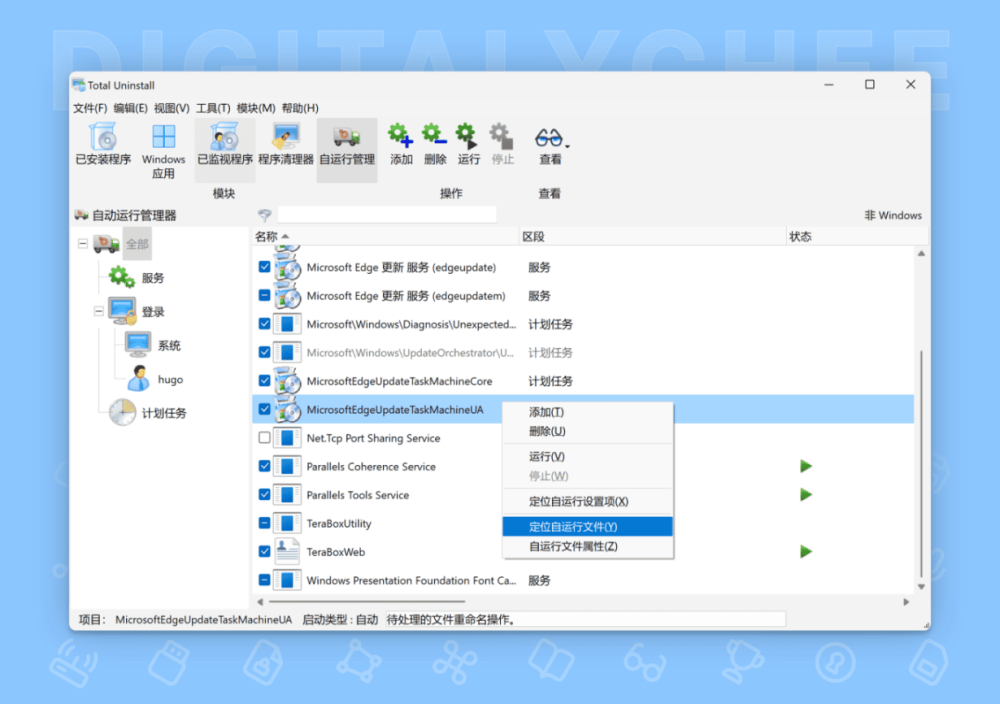Toggle the 非 Windows filter
The height and width of the screenshot is (704, 1000).
(893, 216)
